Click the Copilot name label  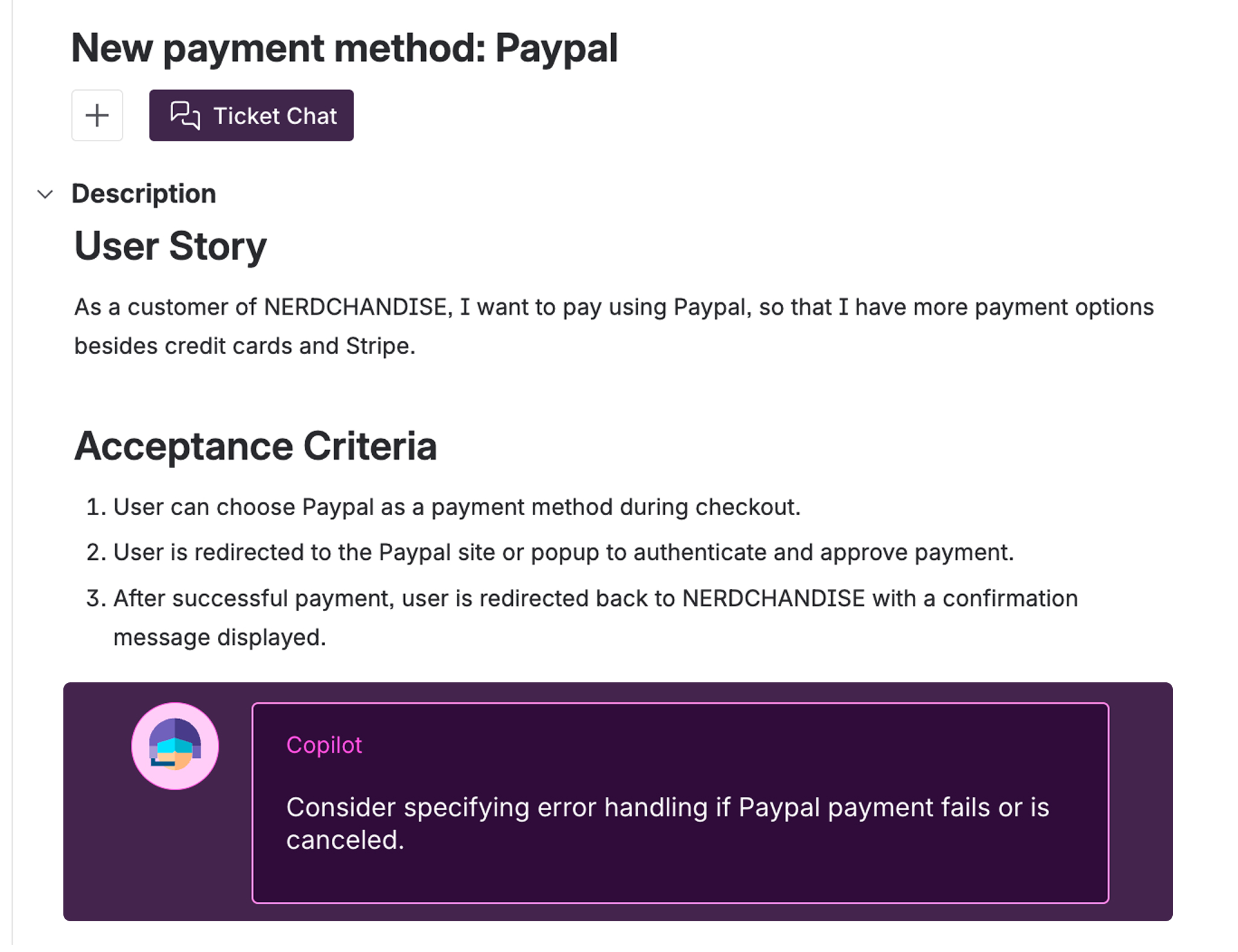click(x=324, y=745)
